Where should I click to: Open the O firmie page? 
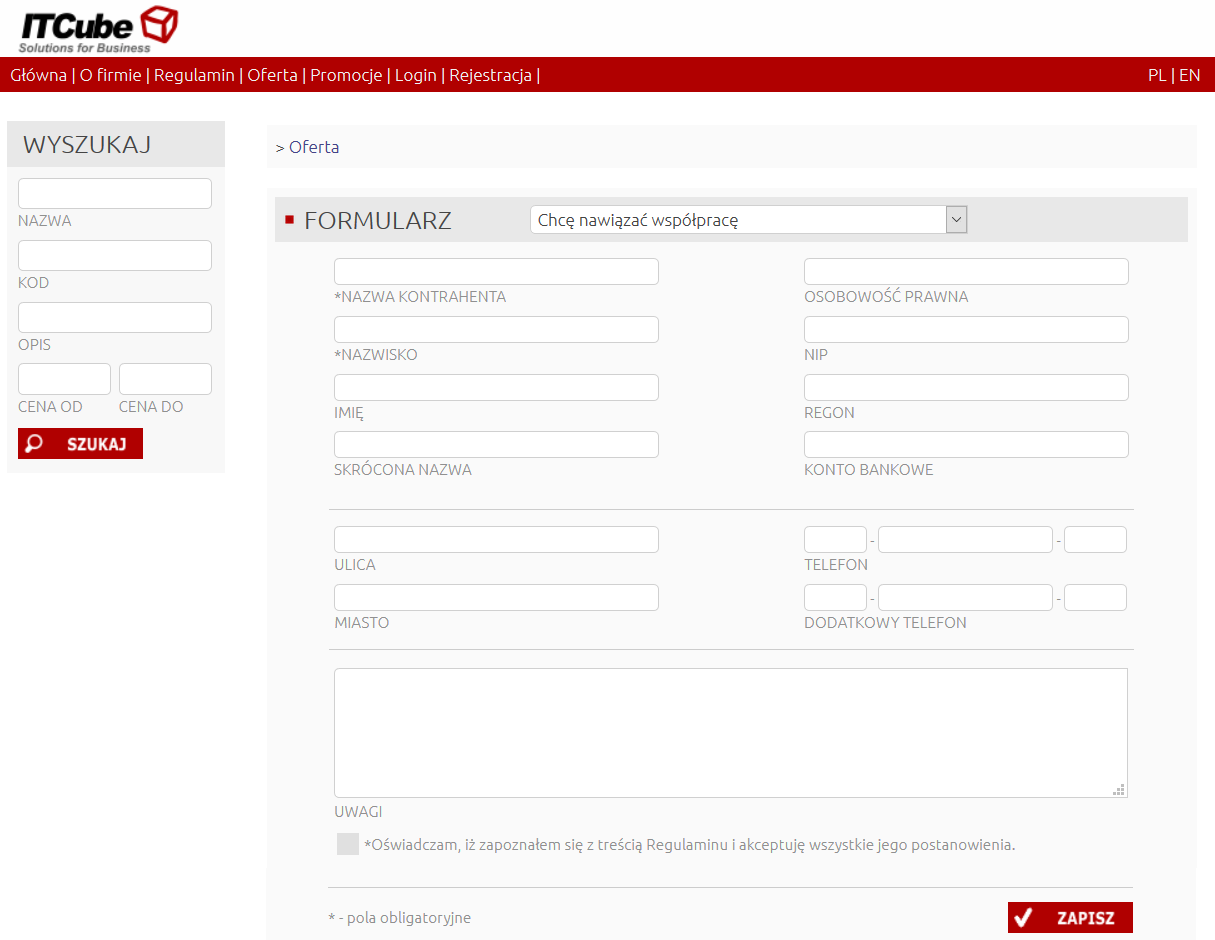[110, 75]
